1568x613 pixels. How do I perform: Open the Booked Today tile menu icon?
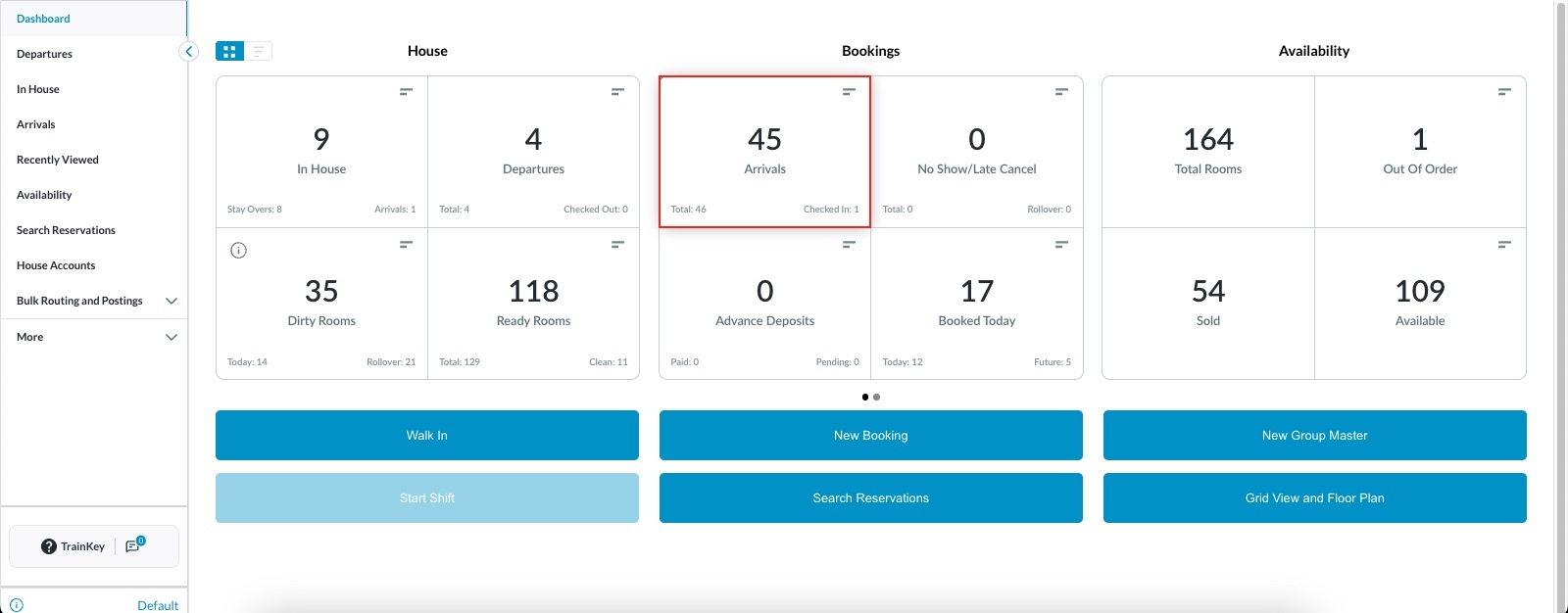(1061, 245)
